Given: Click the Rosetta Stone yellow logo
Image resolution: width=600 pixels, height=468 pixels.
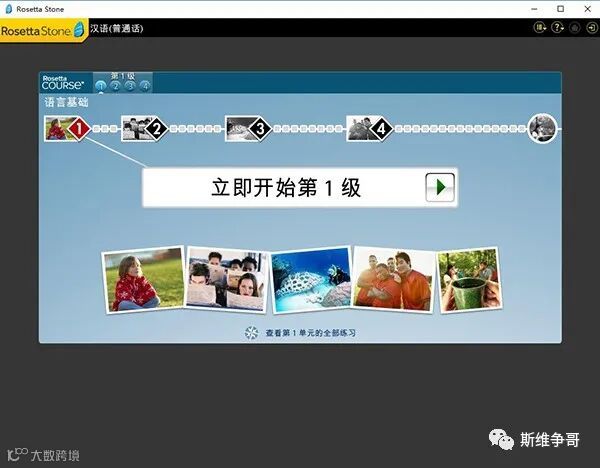Looking at the screenshot, I should coord(43,30).
